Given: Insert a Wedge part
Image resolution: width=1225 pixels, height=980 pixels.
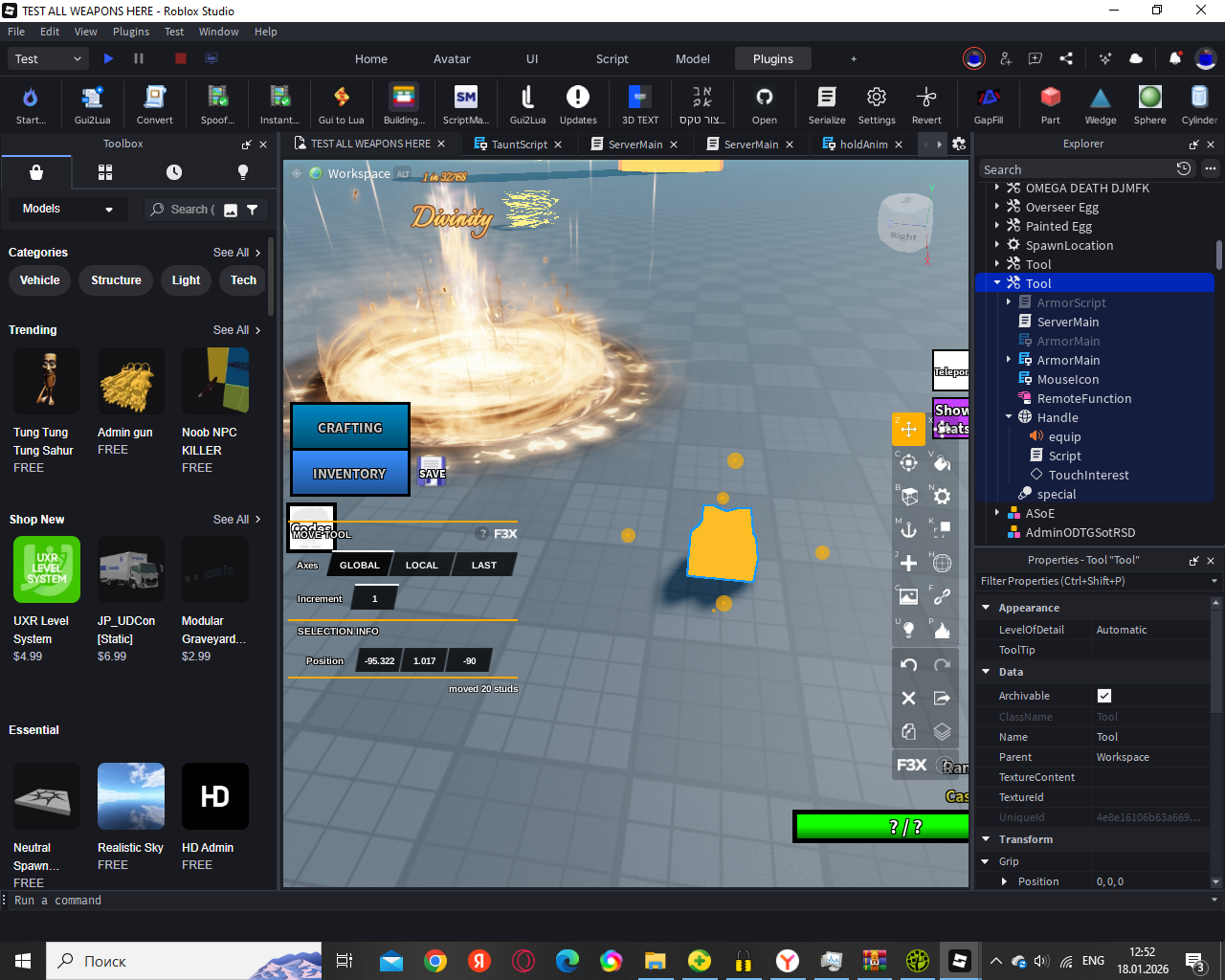Looking at the screenshot, I should (1101, 104).
